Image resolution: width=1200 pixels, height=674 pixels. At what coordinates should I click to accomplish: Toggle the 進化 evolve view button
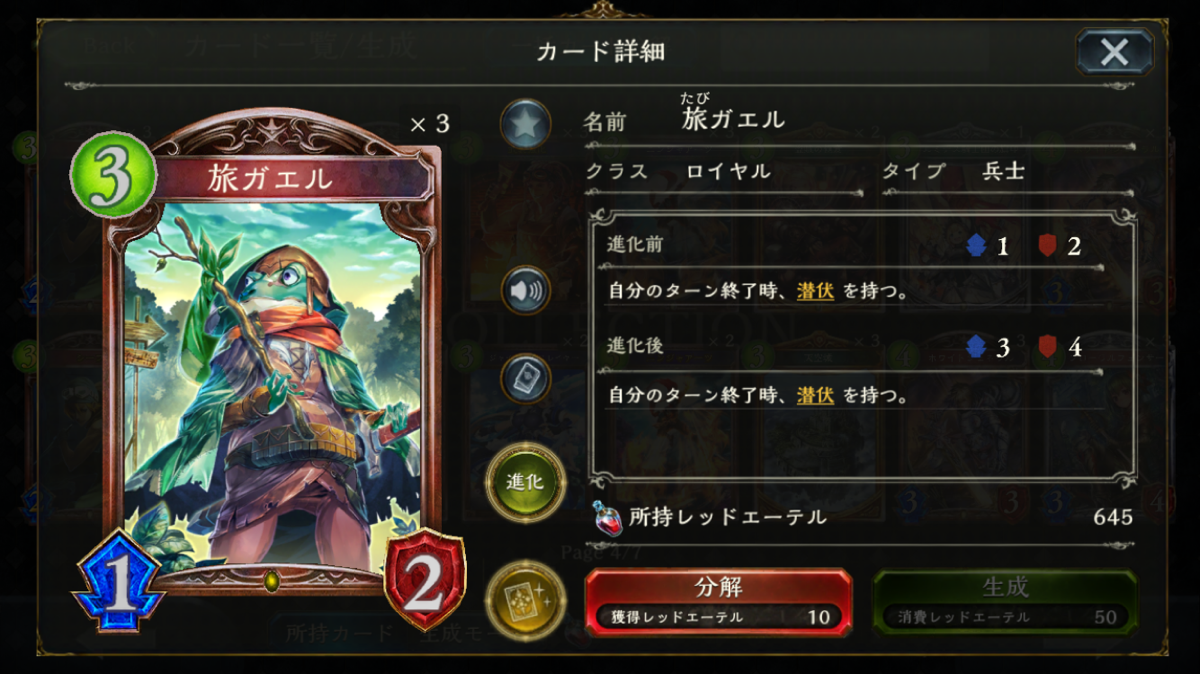point(525,481)
